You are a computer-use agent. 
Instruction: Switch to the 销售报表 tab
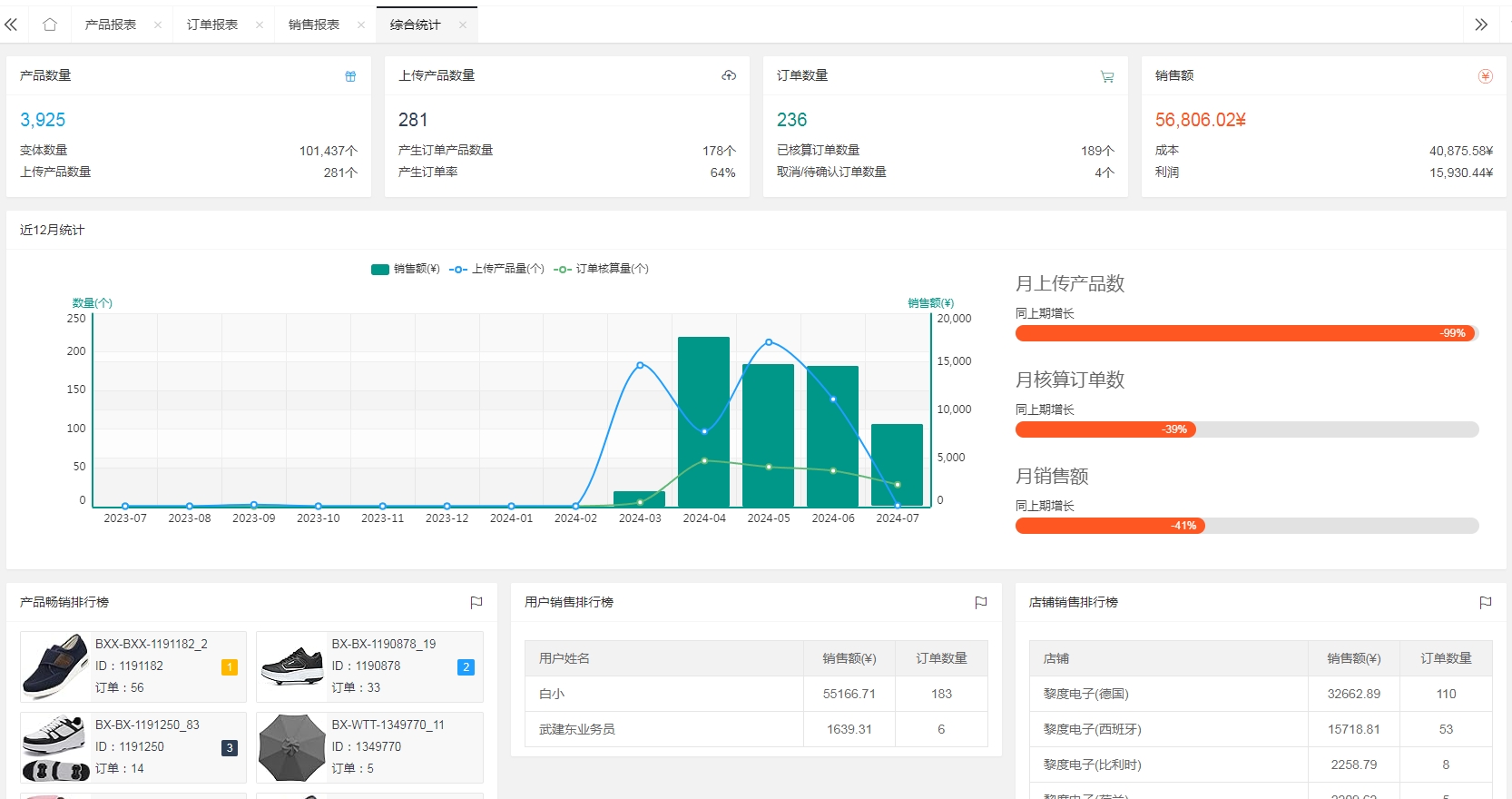(x=314, y=25)
